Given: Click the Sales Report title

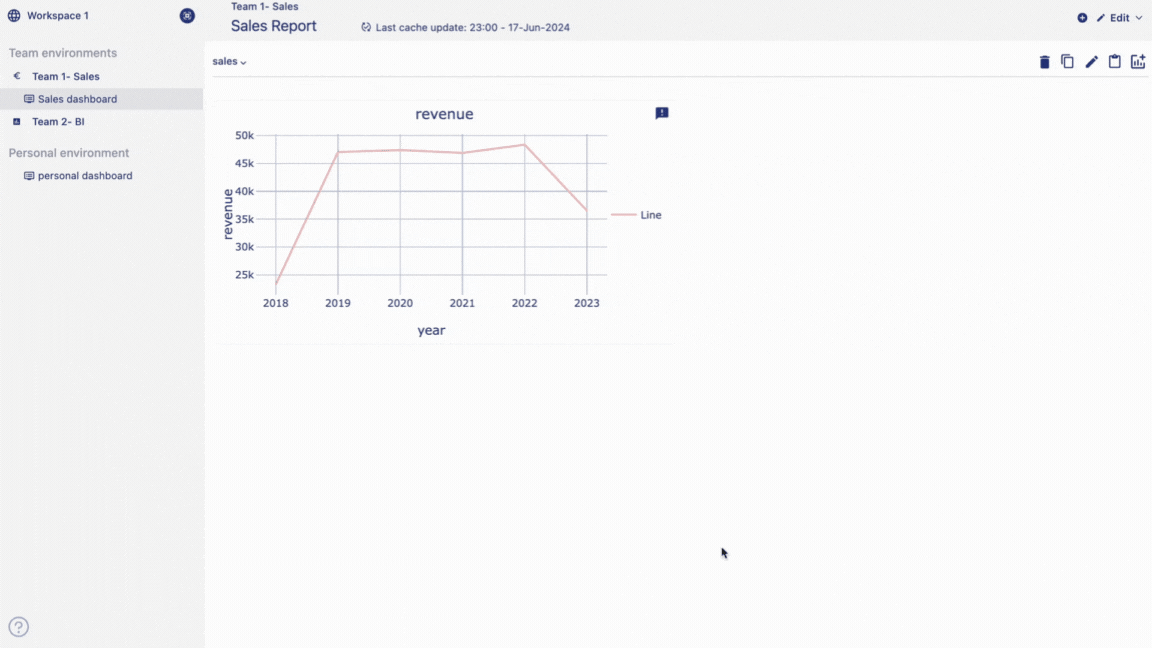Looking at the screenshot, I should click(274, 27).
